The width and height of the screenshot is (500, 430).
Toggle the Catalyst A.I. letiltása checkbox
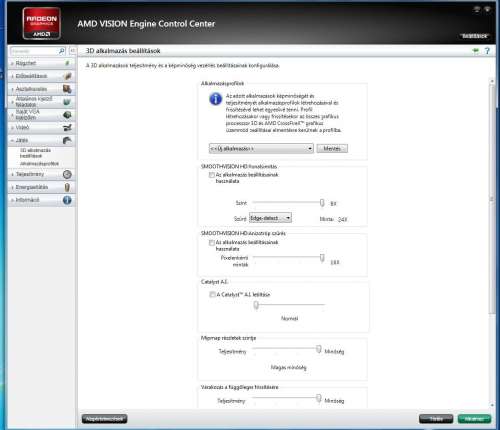(x=212, y=294)
